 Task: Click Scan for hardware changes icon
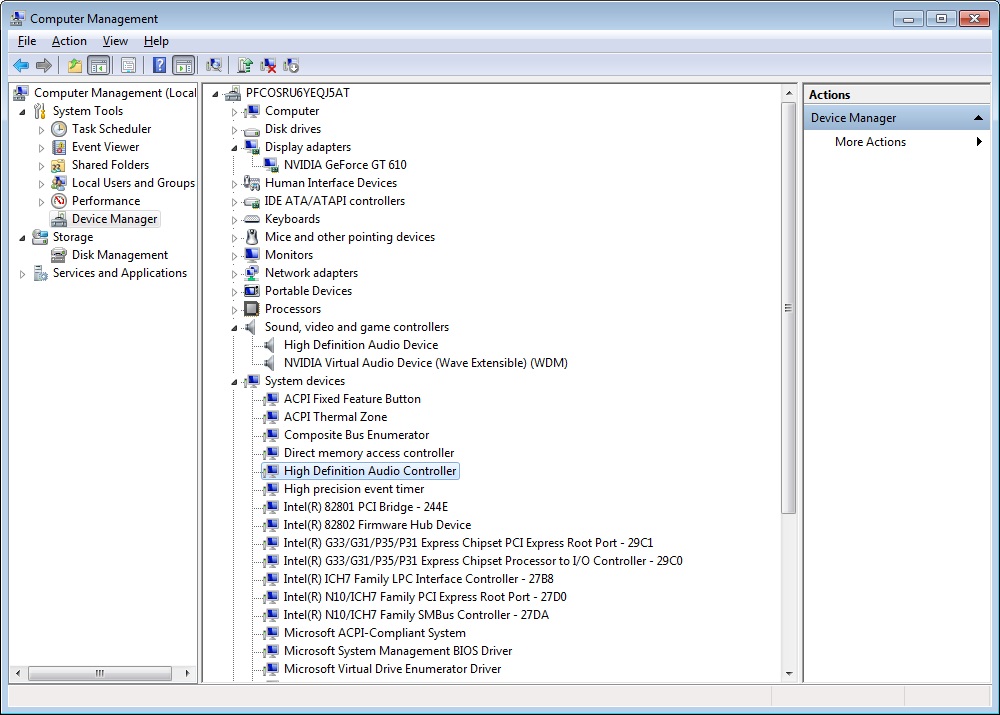214,65
